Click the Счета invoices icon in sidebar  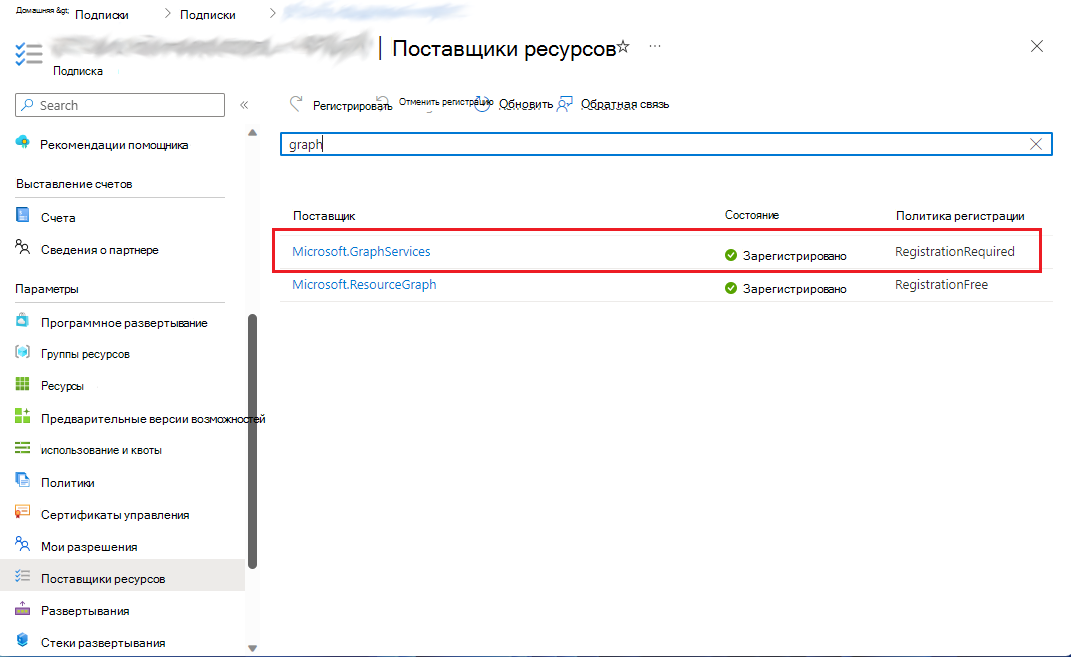click(x=24, y=216)
